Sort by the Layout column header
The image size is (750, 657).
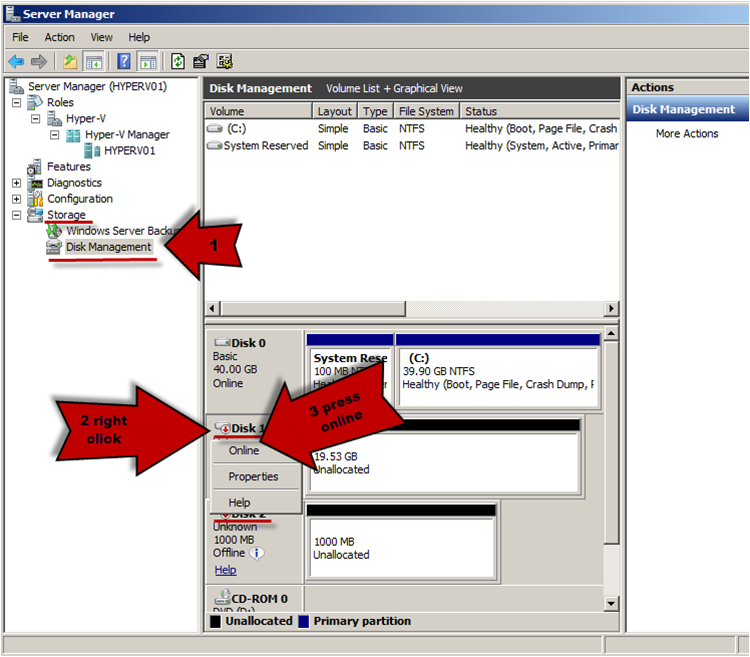tap(335, 111)
